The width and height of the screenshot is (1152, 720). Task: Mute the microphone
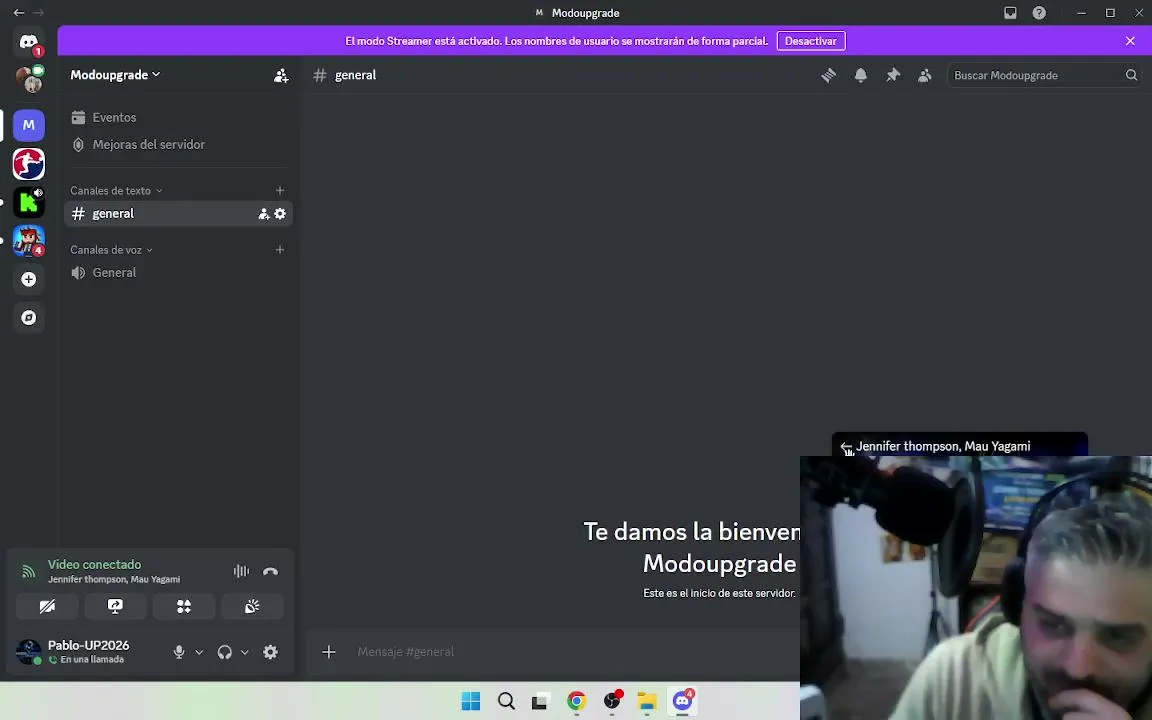tap(179, 652)
